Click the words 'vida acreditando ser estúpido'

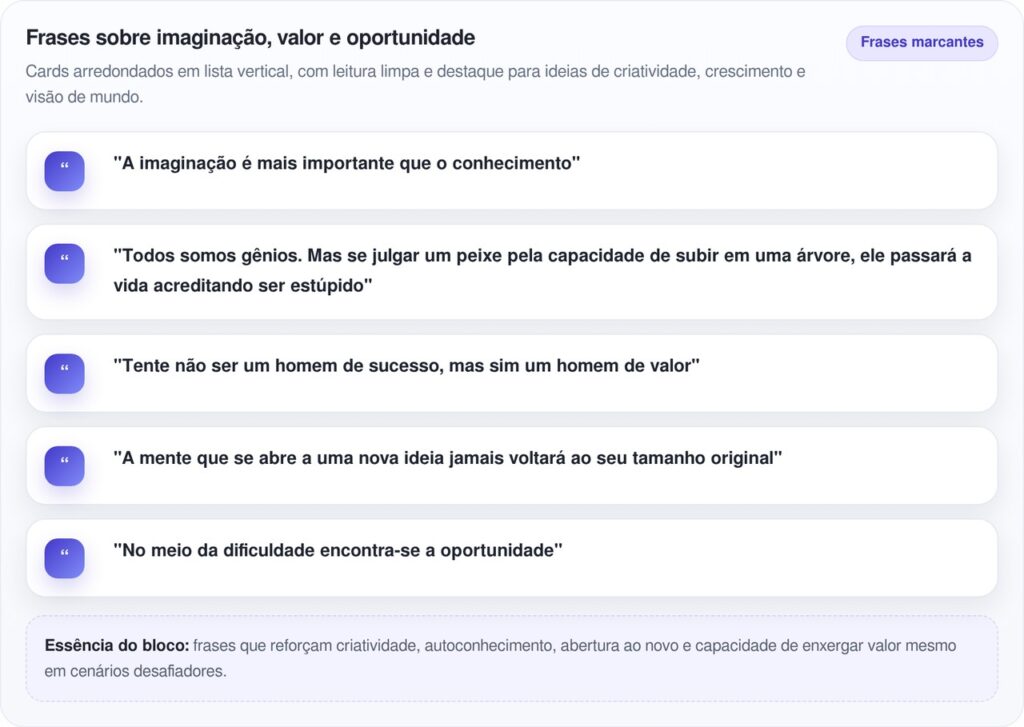(243, 286)
